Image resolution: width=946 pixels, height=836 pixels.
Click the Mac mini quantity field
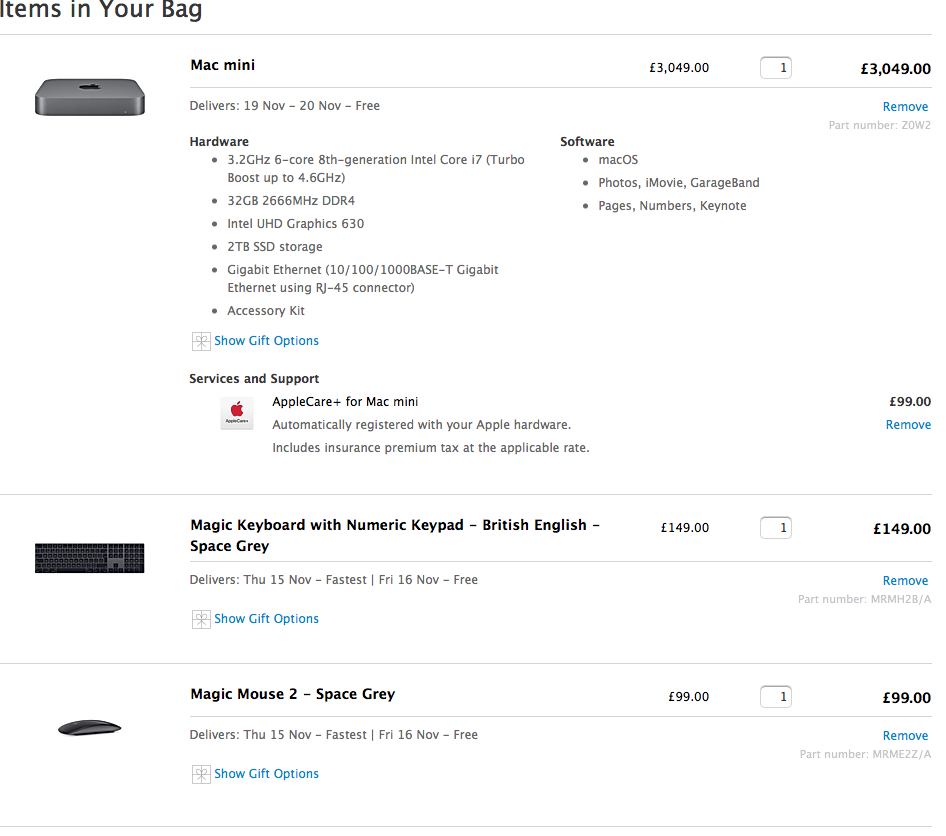click(x=776, y=68)
